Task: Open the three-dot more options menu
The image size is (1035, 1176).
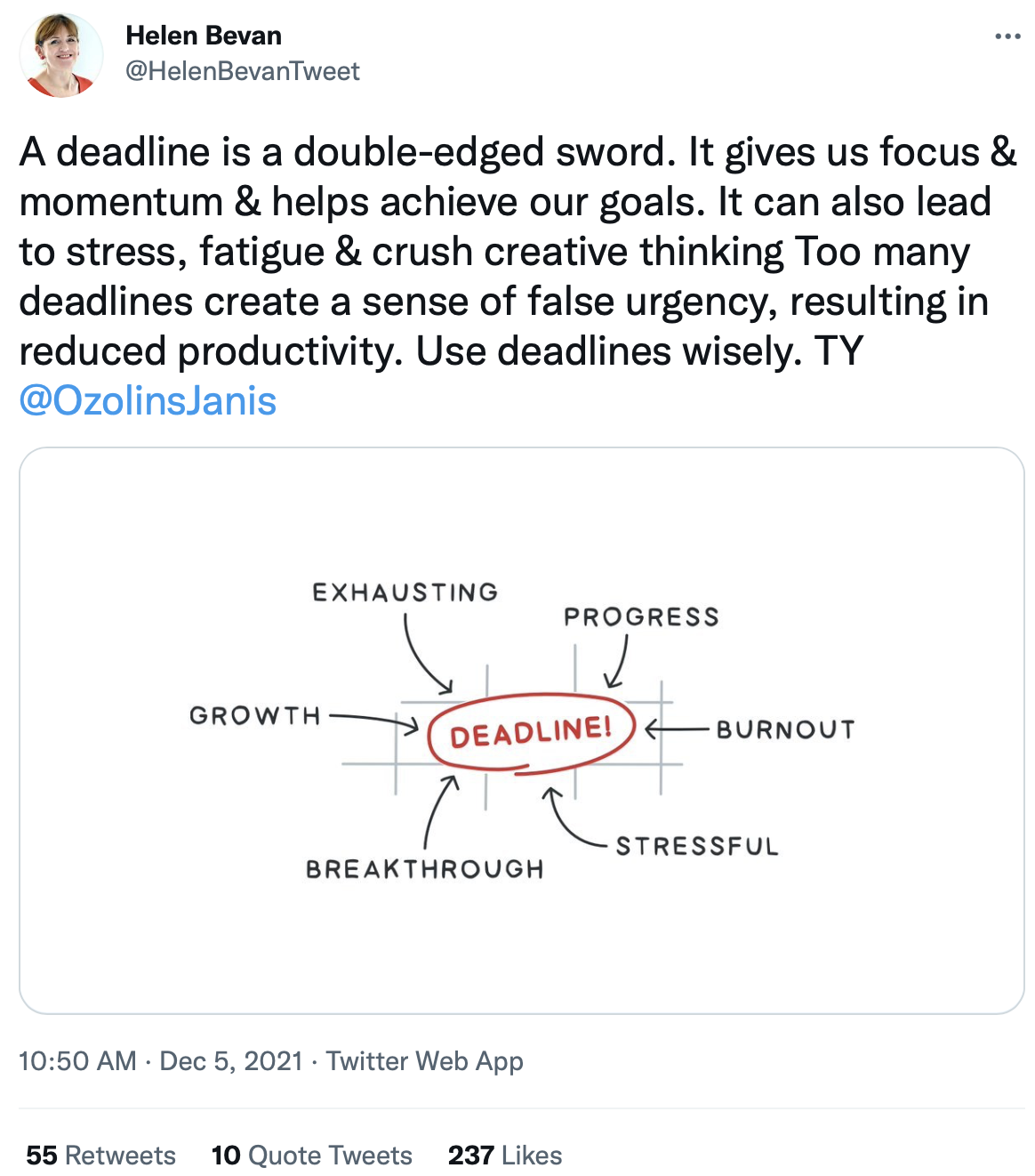Action: pyautogui.click(x=1007, y=36)
